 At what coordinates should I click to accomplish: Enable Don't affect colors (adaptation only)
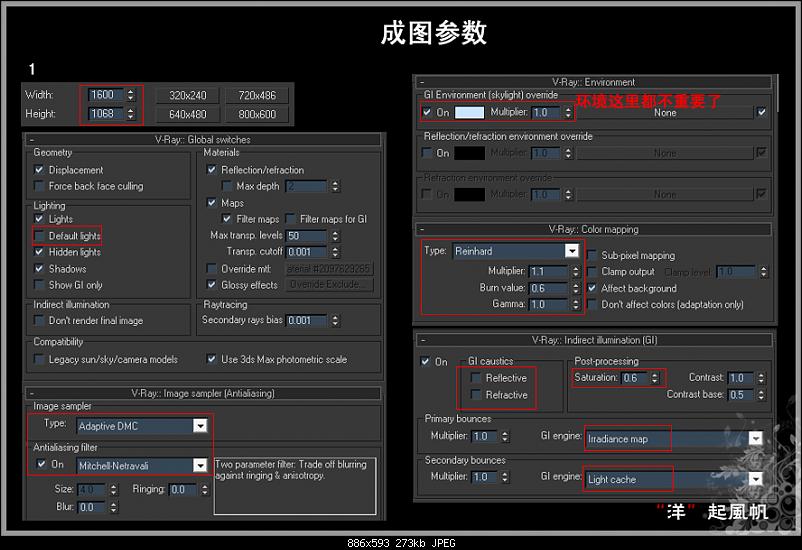tap(592, 304)
